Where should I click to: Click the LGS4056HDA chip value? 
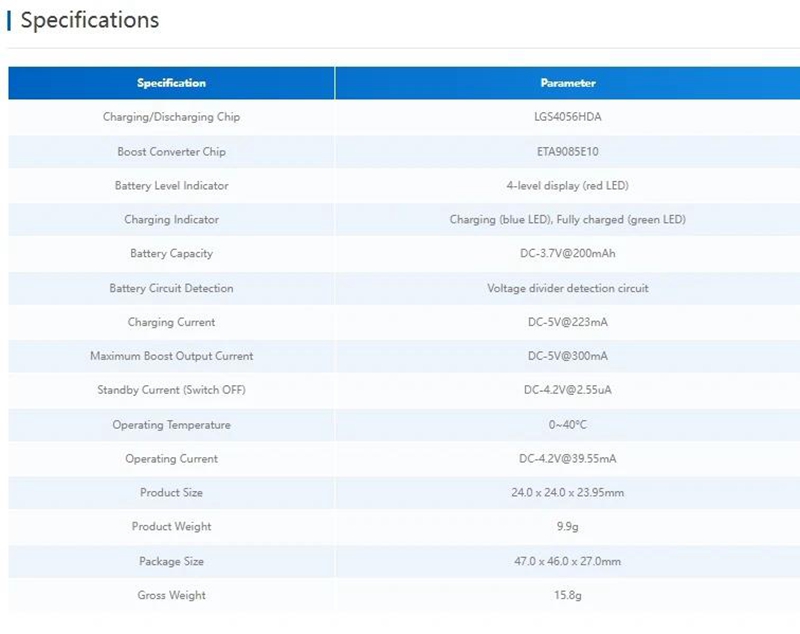[567, 117]
